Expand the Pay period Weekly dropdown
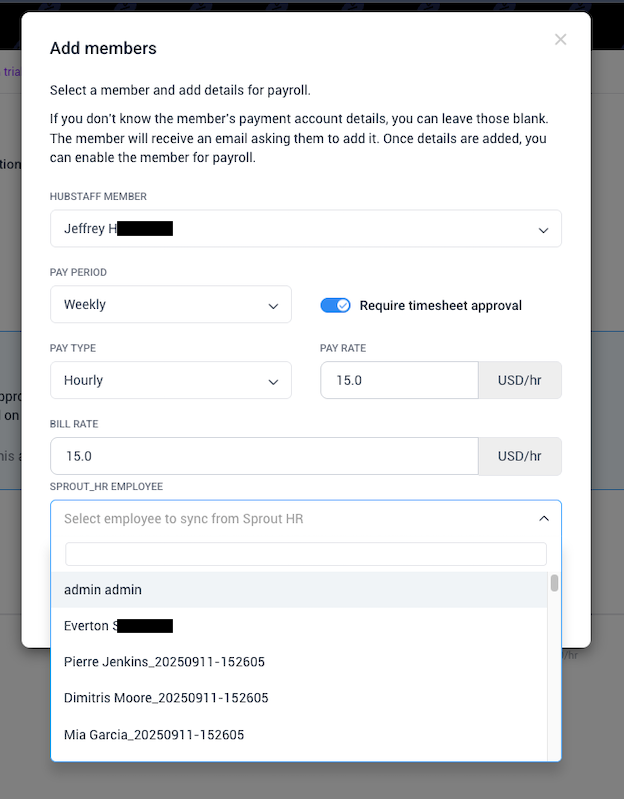624x799 pixels. (x=170, y=305)
